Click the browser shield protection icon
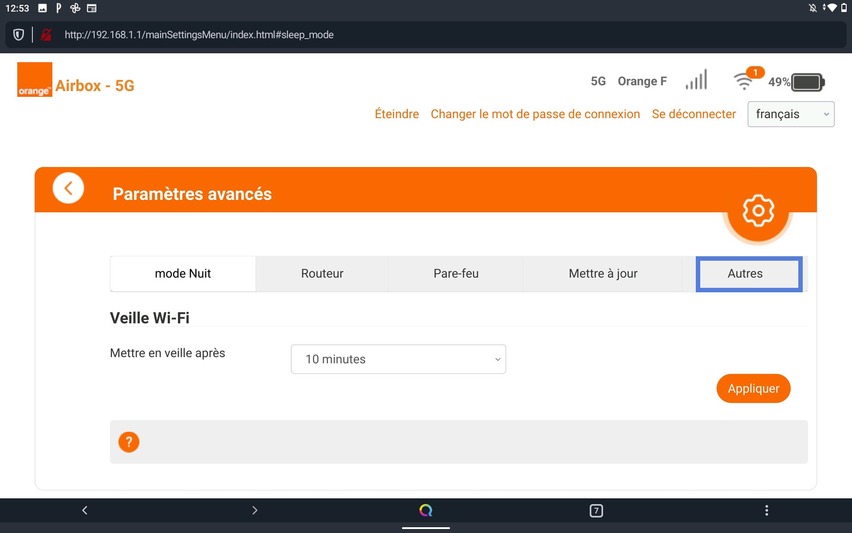852x533 pixels. point(18,34)
